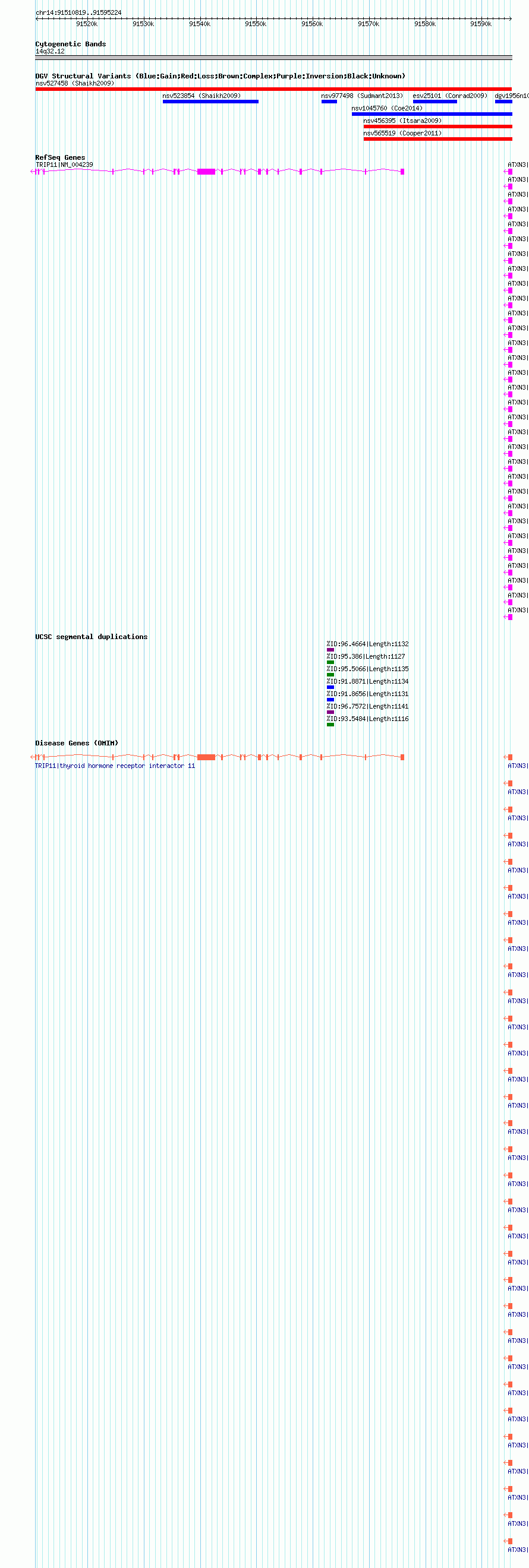Open the 14q32.12 band label

point(50,52)
